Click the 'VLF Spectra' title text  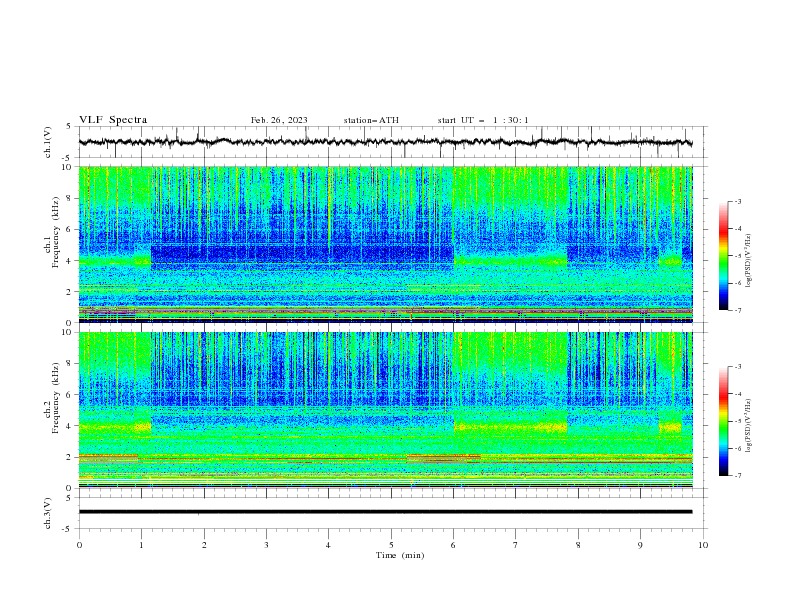pos(113,120)
